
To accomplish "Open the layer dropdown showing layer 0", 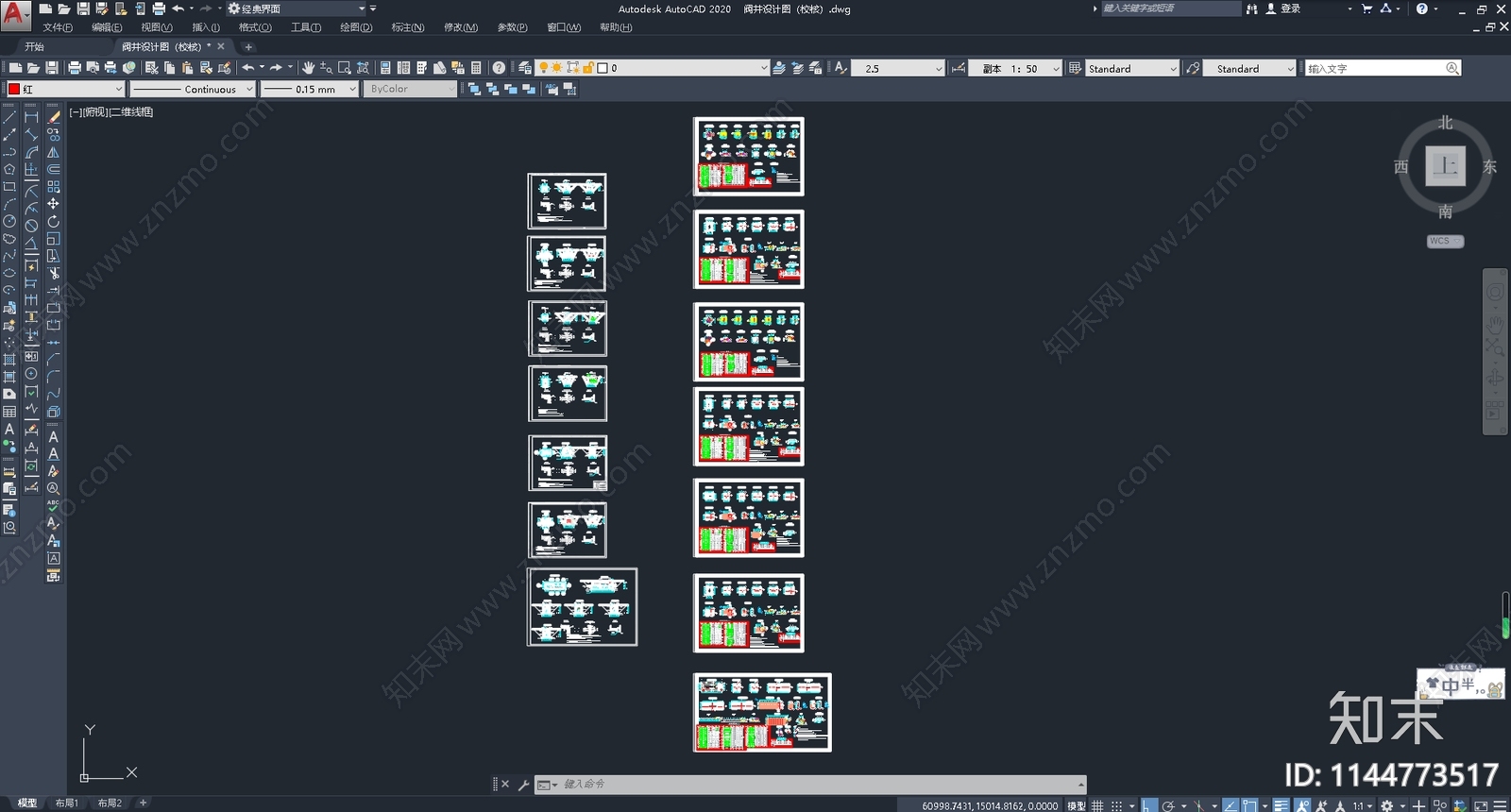I will 652,68.
